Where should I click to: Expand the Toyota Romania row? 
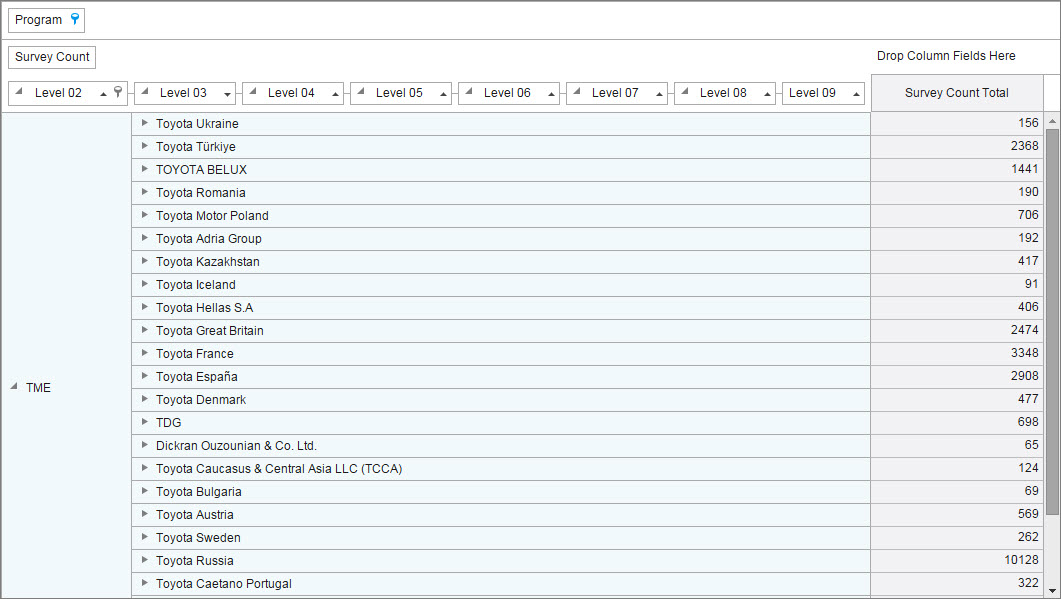(x=144, y=192)
